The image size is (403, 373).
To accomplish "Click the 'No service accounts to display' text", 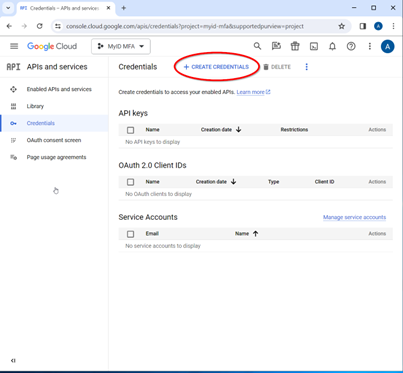I will (163, 246).
